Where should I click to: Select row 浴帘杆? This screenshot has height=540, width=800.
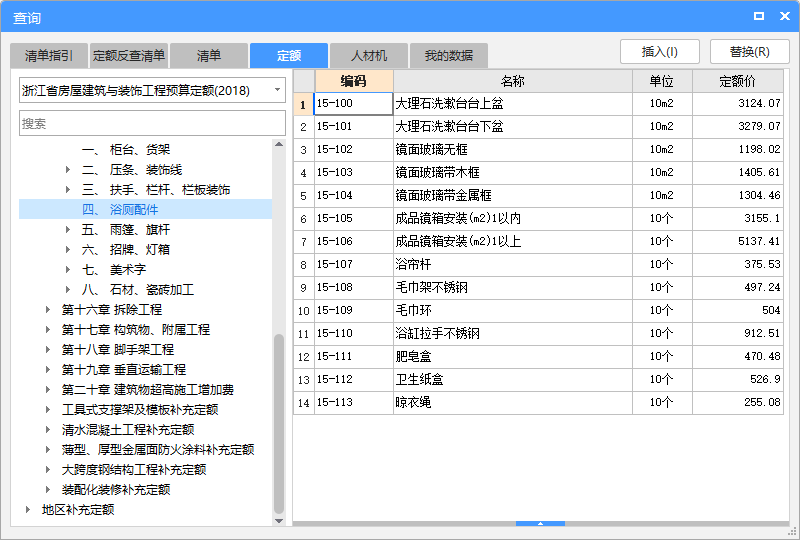(538, 264)
